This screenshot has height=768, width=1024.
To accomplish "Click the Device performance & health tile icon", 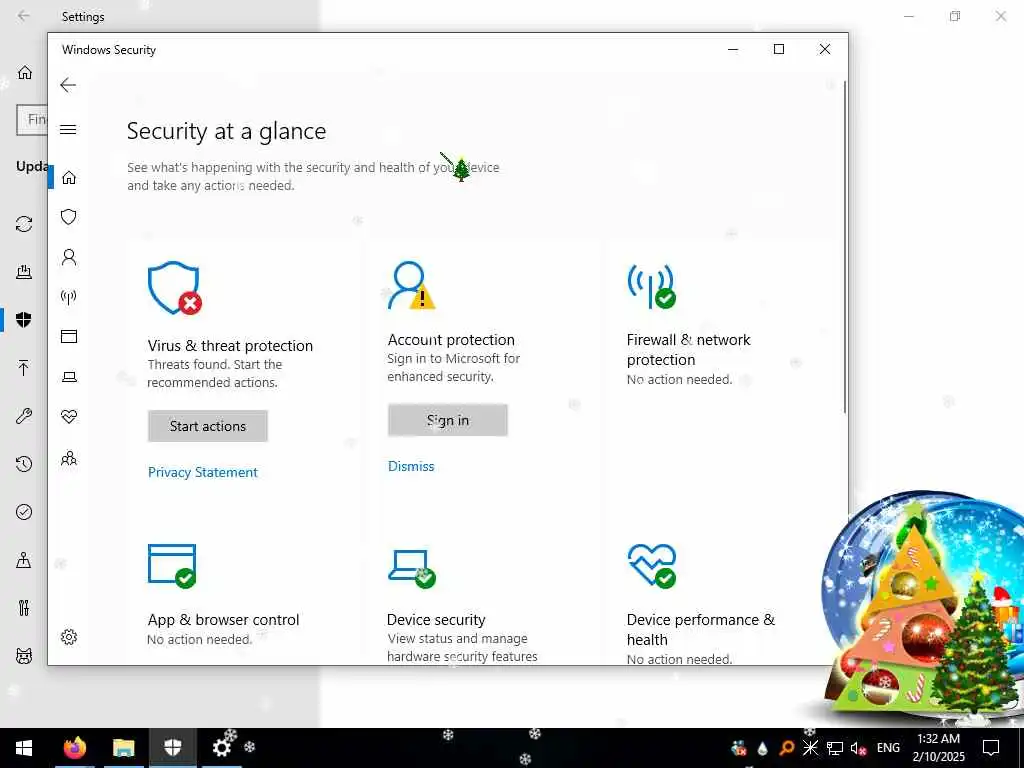I will tap(652, 566).
